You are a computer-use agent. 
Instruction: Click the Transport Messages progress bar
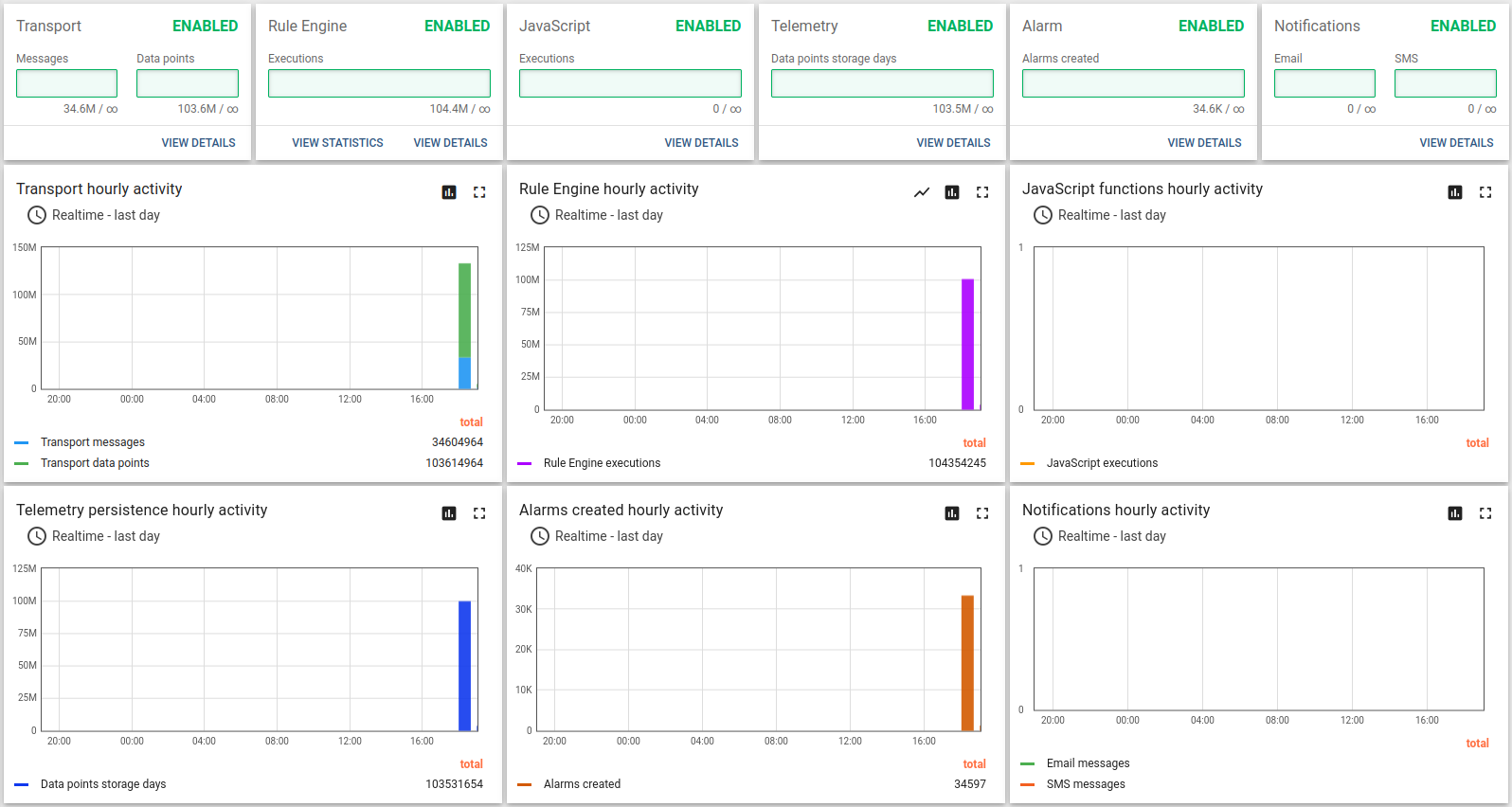pyautogui.click(x=66, y=83)
